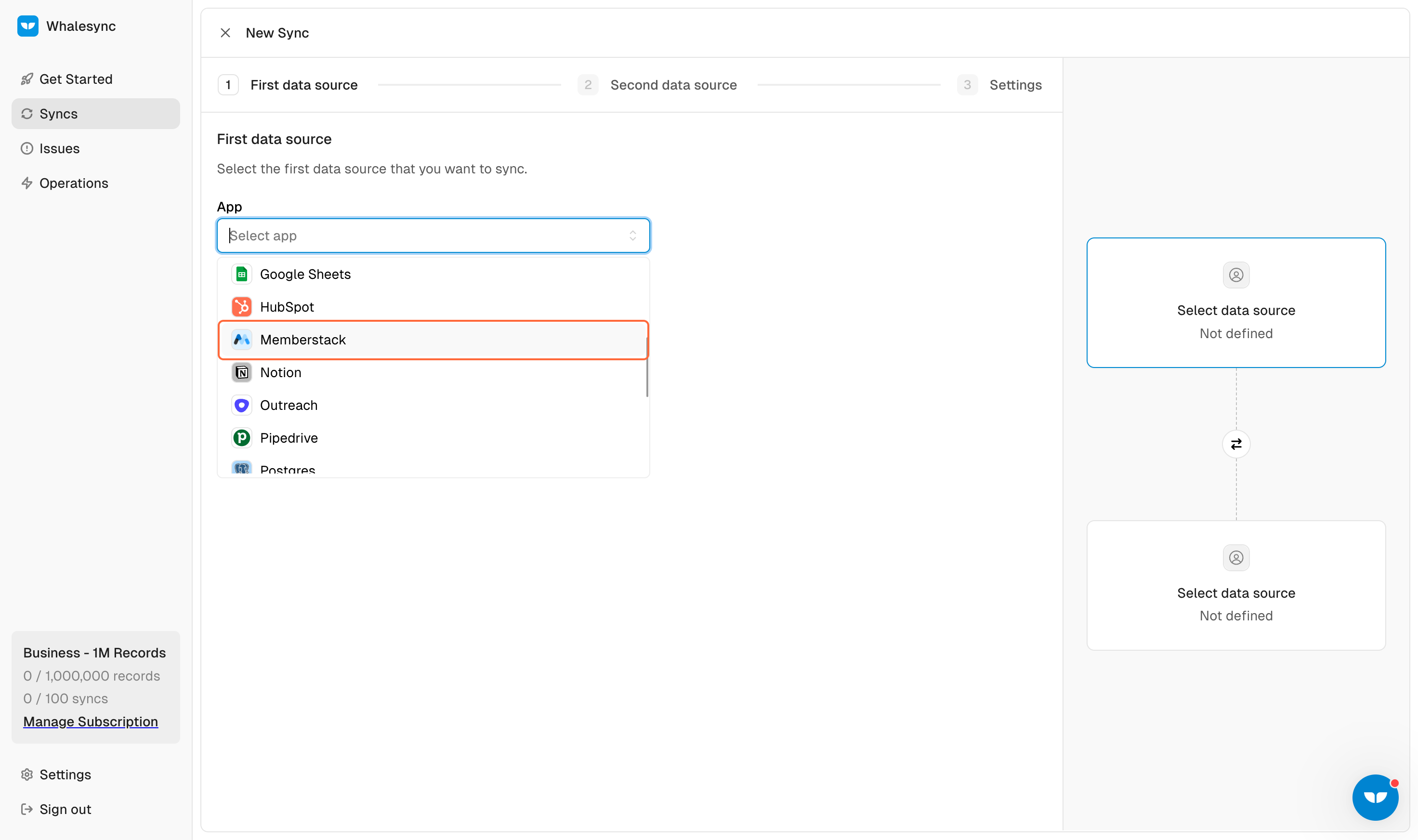Go to Operations in the sidebar

point(74,184)
